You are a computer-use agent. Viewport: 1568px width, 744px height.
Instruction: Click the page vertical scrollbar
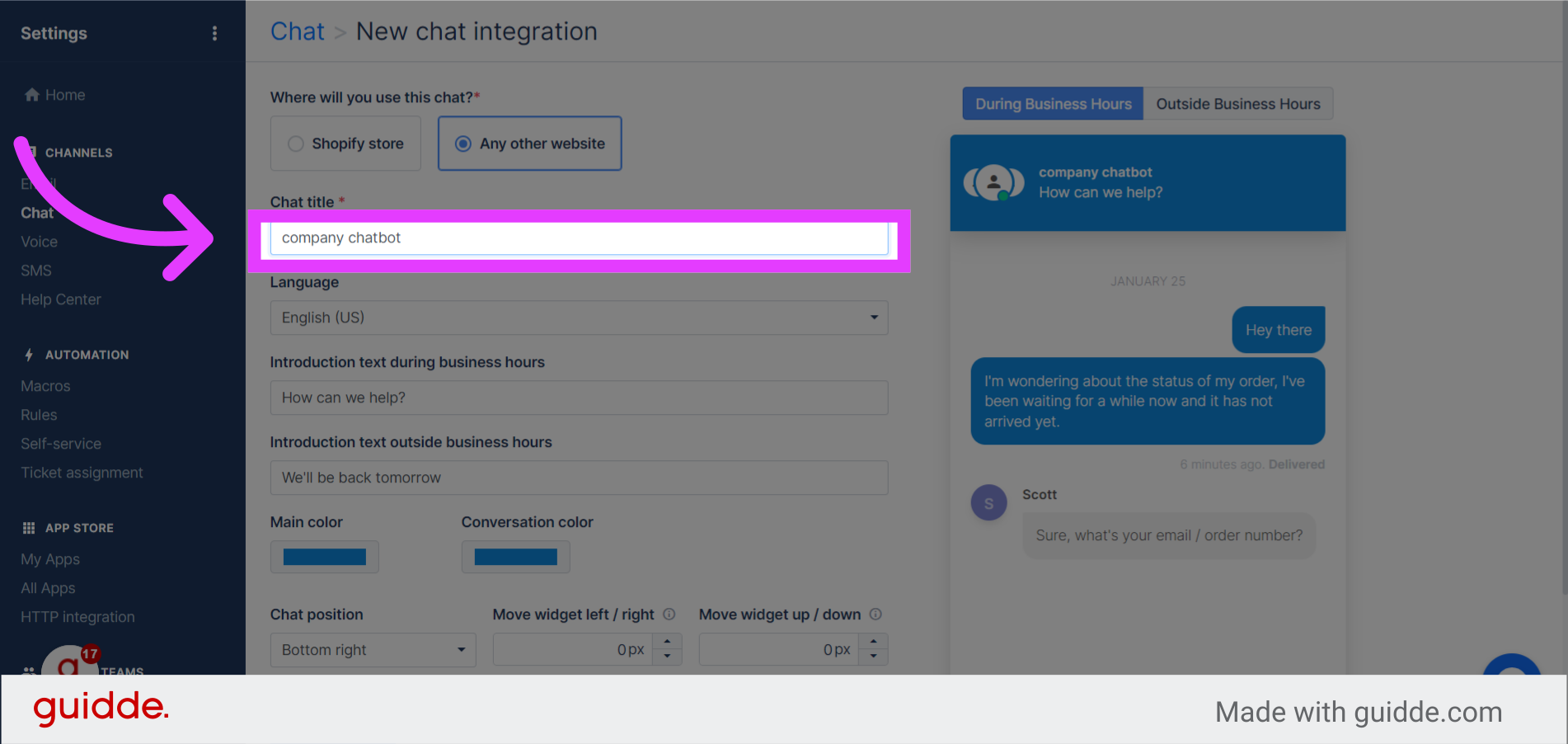coord(1564,297)
